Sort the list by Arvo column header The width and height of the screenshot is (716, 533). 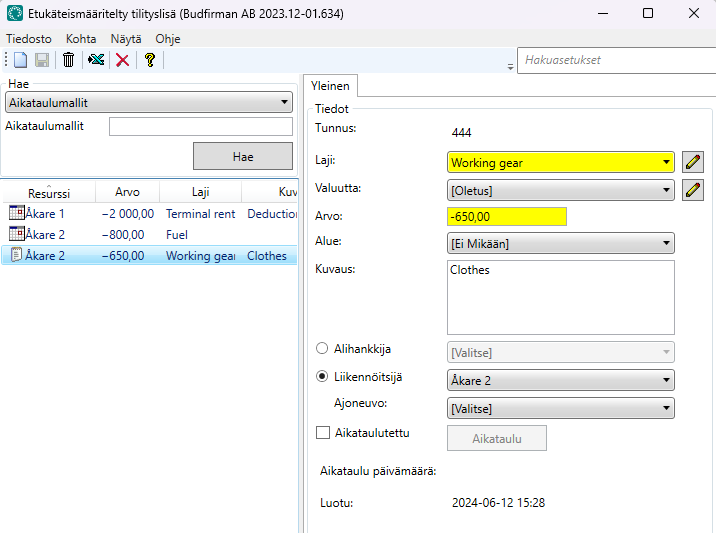(x=127, y=192)
